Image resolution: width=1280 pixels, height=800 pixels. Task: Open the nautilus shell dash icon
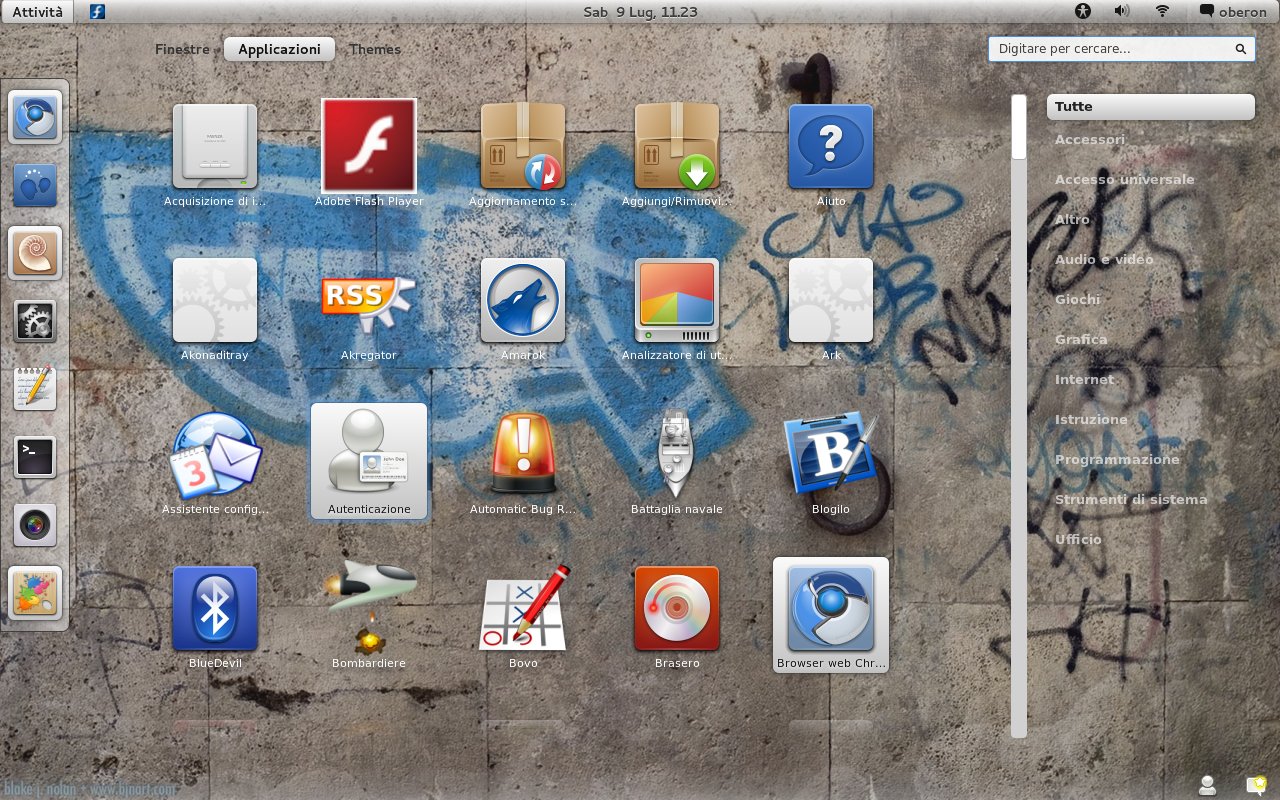36,253
